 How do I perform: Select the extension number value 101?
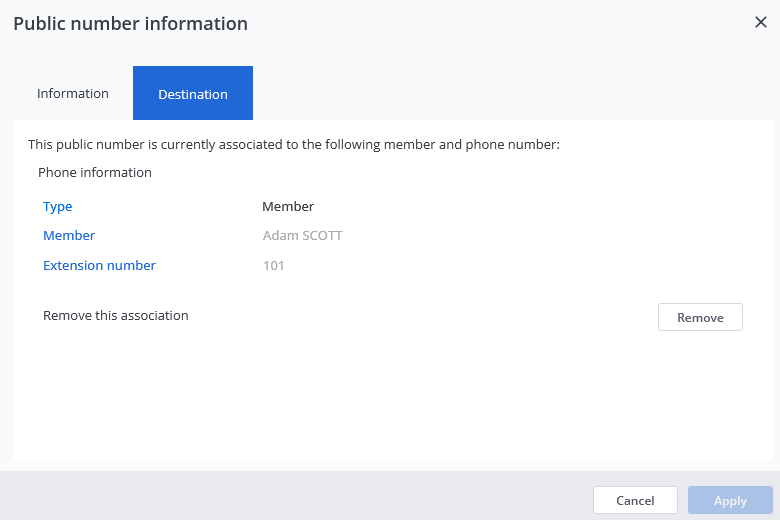(273, 266)
